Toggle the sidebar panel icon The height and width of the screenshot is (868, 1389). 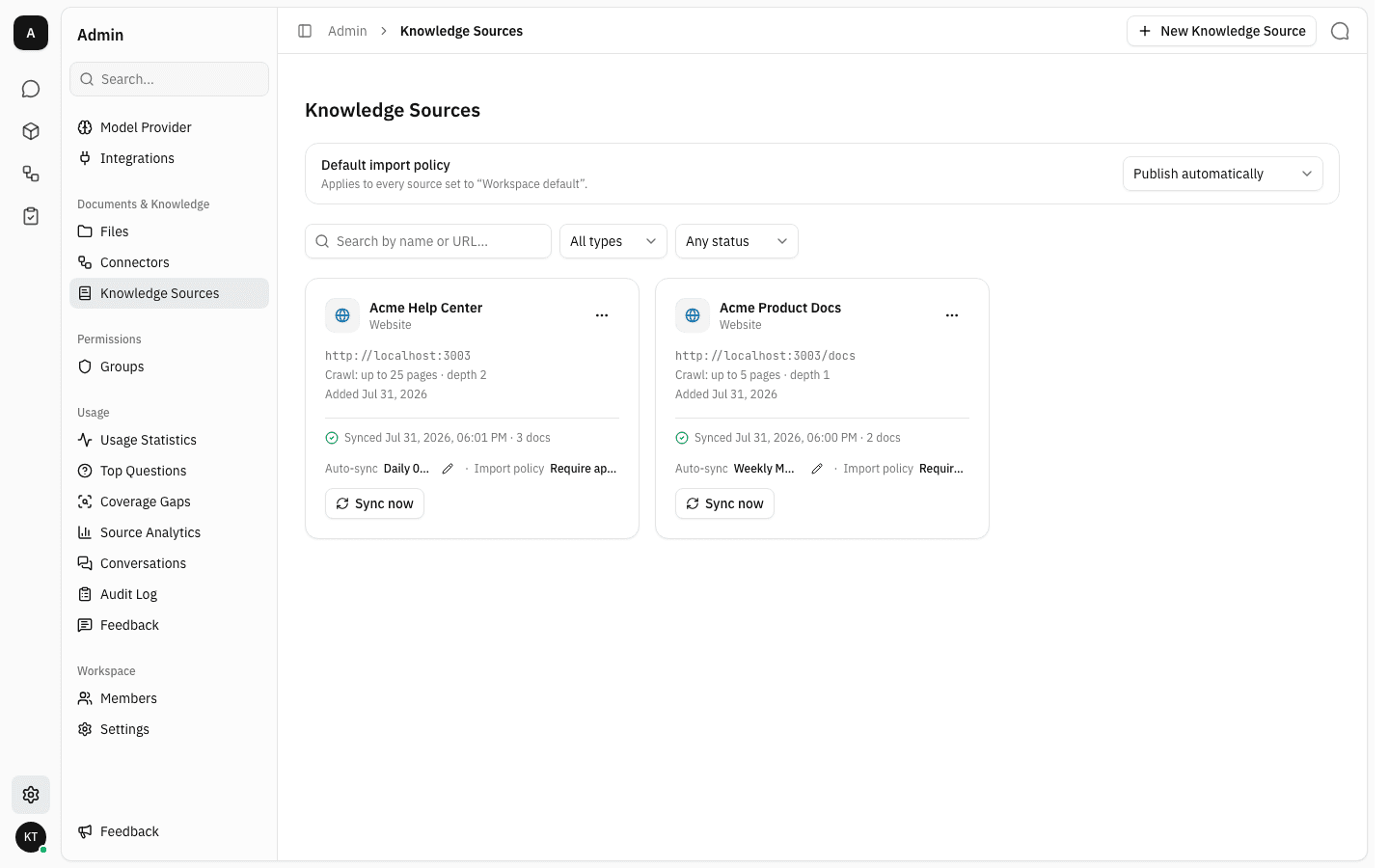305,31
